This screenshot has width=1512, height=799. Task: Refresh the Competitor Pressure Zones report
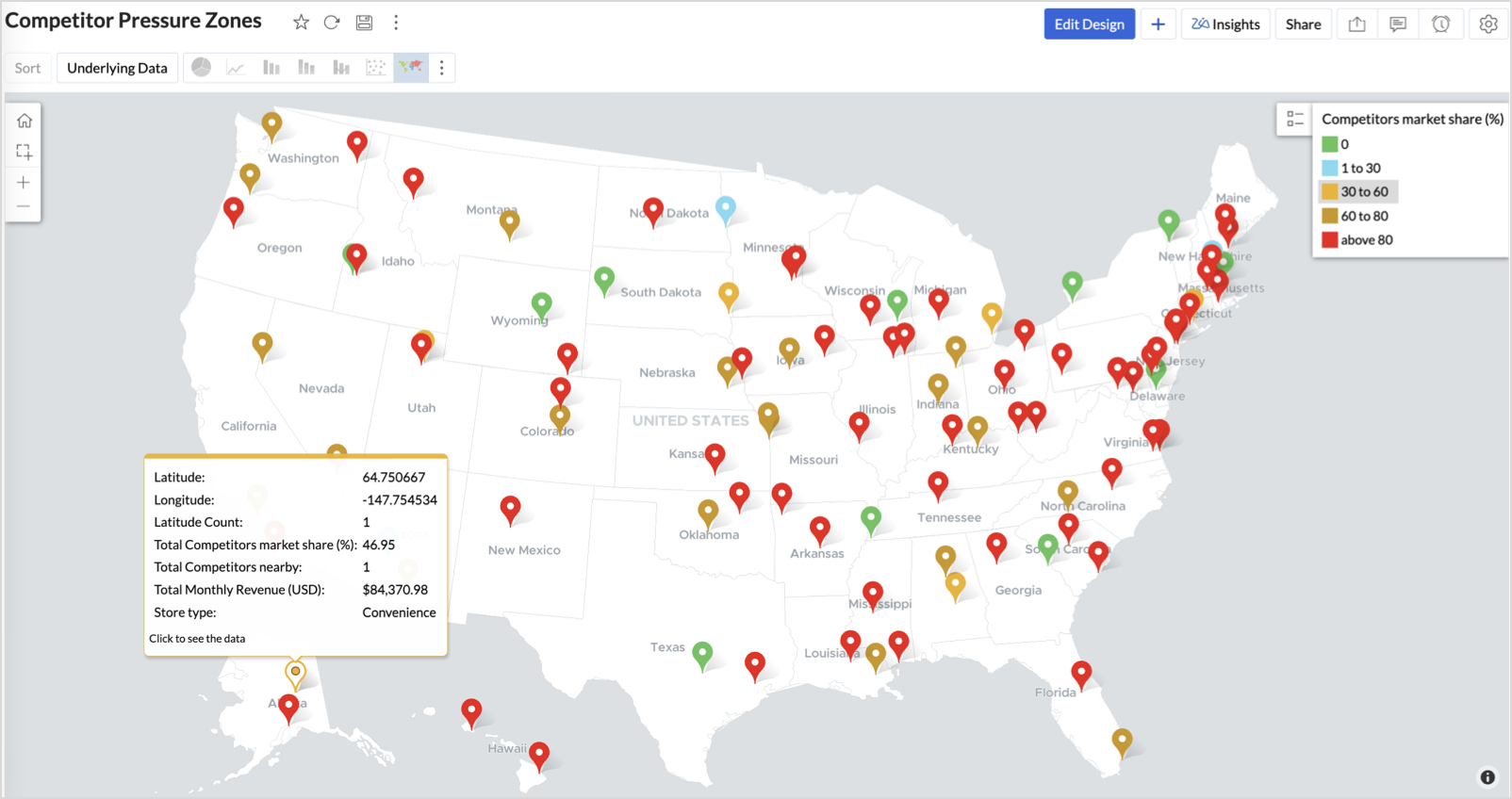point(332,23)
